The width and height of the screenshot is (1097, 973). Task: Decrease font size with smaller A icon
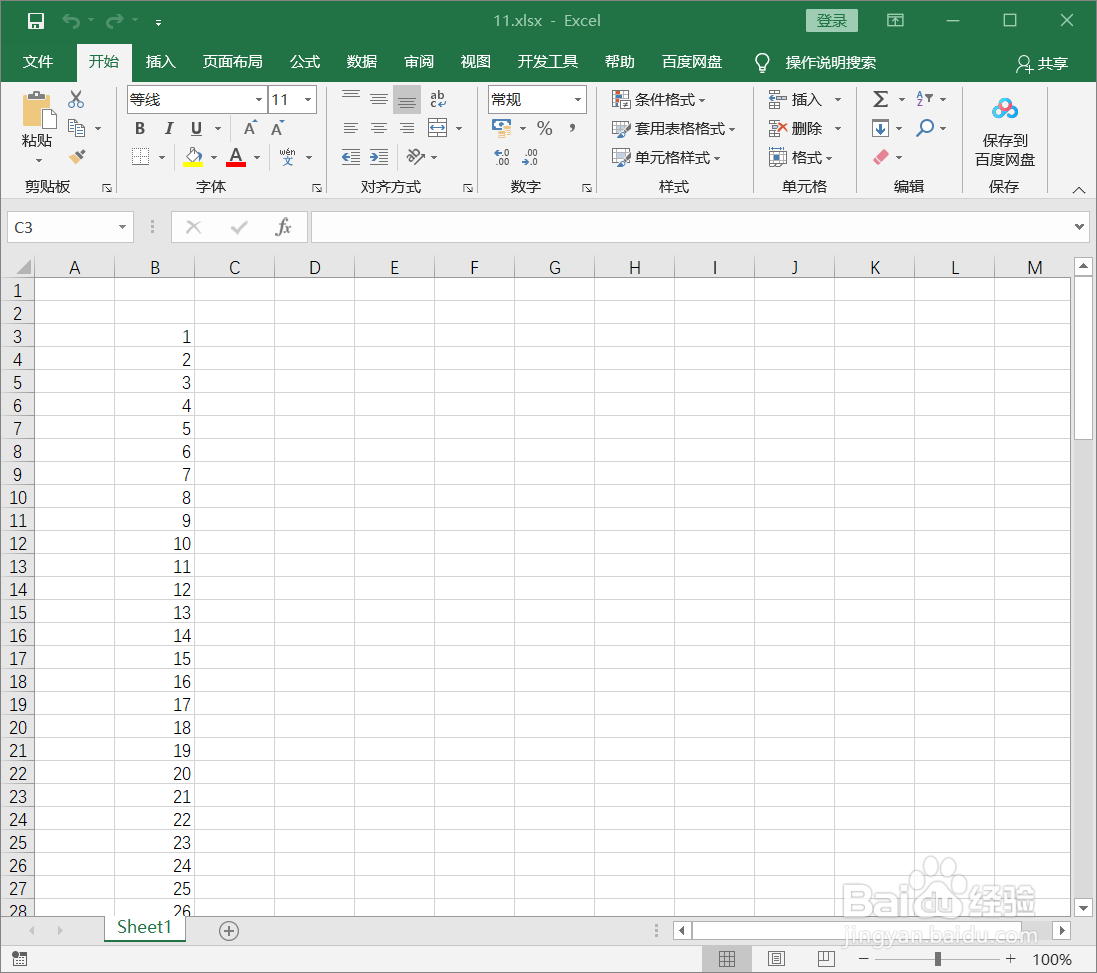(x=278, y=128)
